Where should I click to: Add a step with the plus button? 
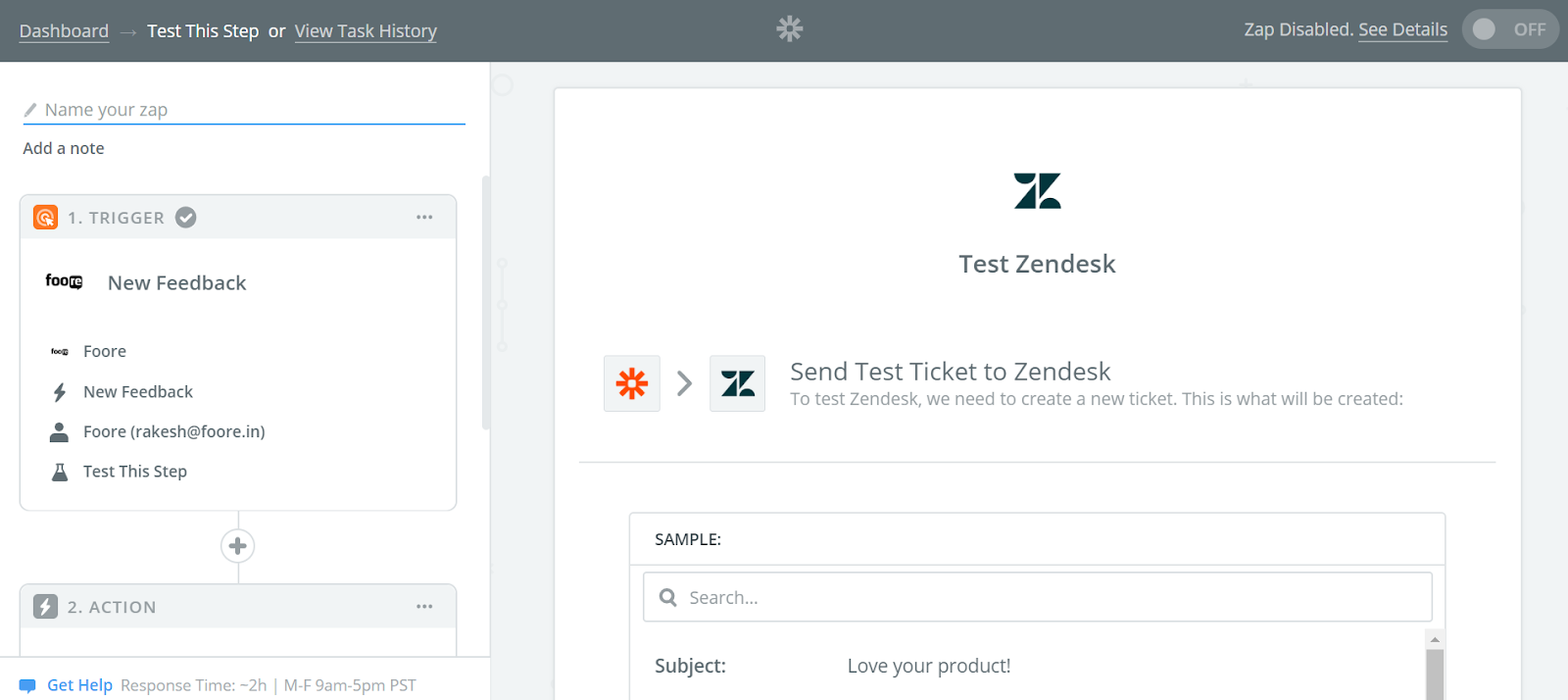click(x=237, y=546)
